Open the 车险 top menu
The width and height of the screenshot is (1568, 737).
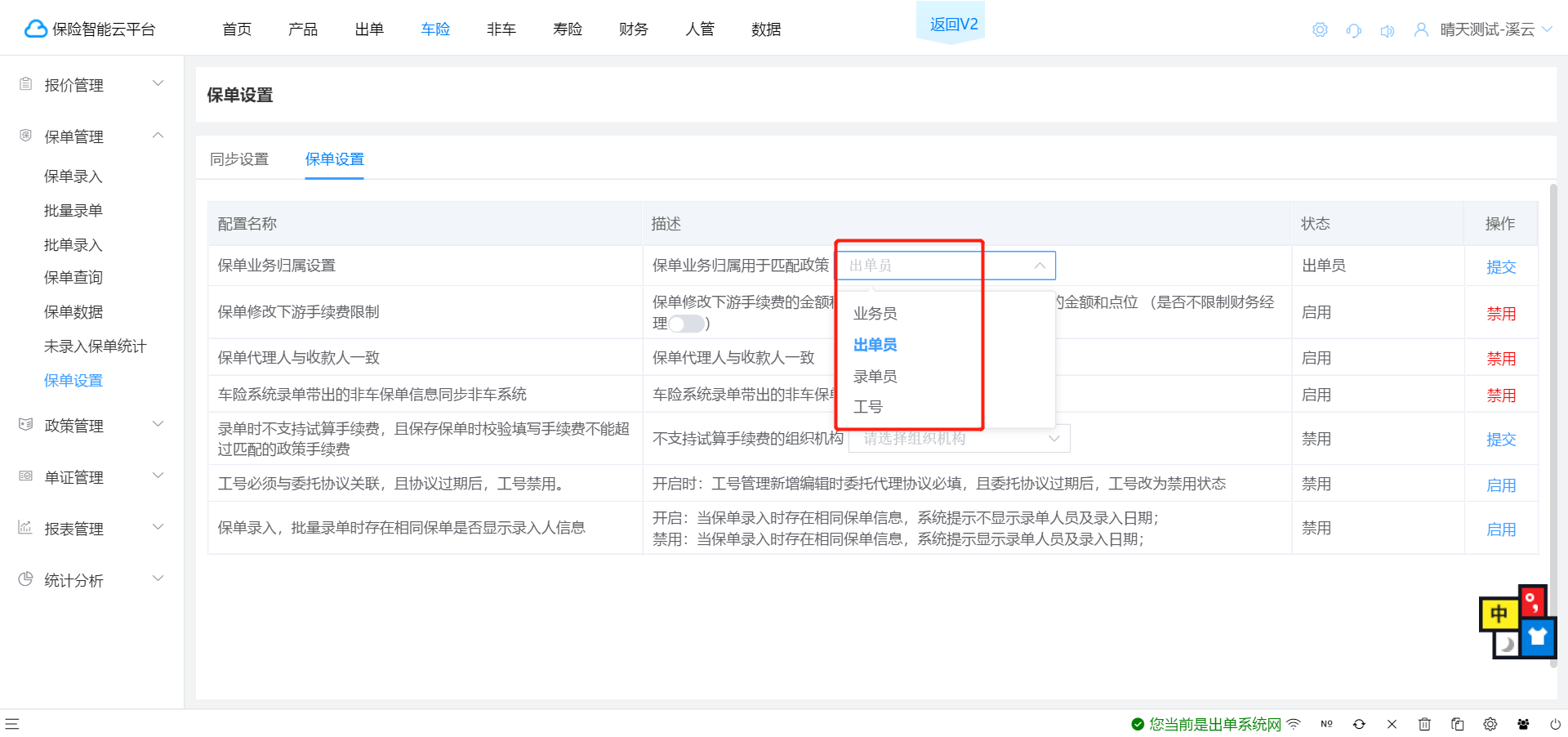[435, 29]
